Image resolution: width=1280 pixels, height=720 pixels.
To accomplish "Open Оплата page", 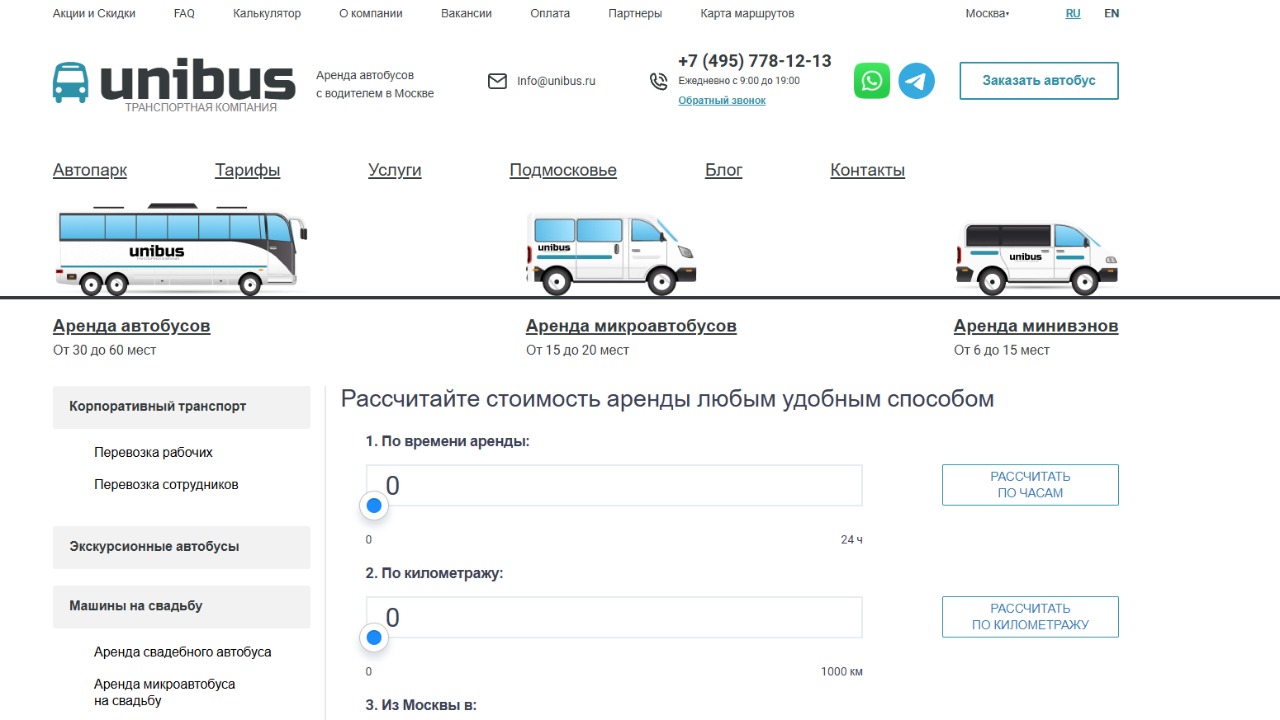I will pyautogui.click(x=550, y=14).
